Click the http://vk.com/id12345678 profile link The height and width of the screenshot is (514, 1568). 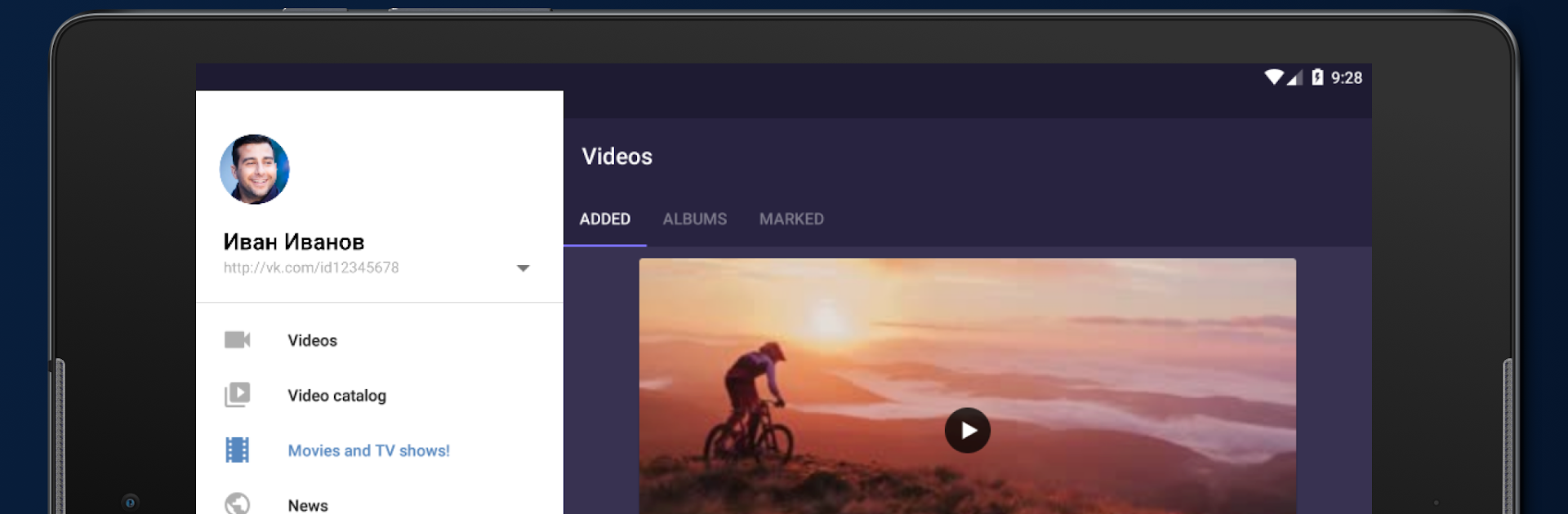pos(311,268)
